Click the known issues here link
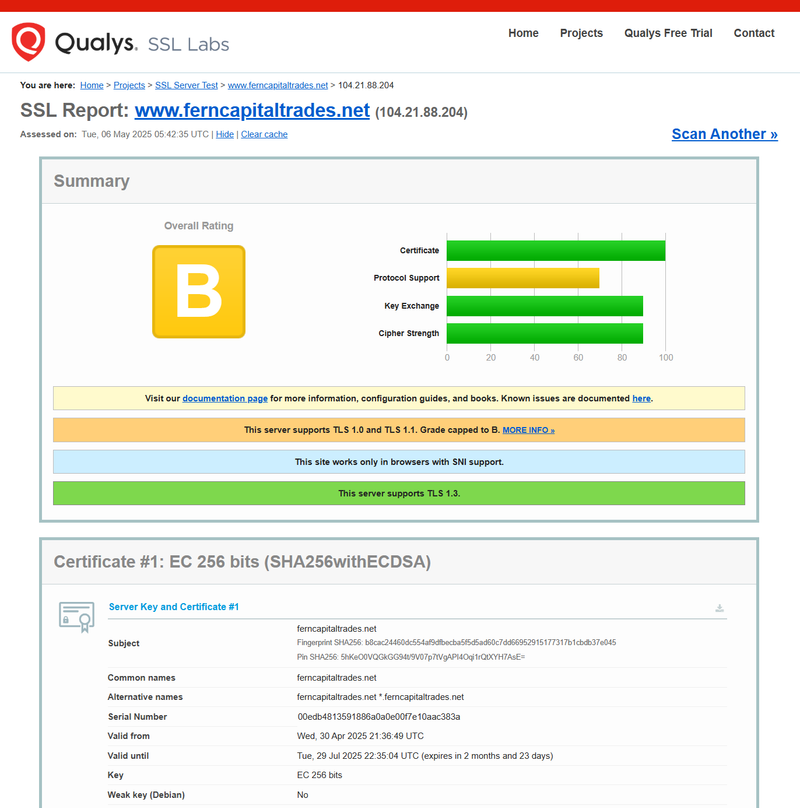The width and height of the screenshot is (800, 808). pos(641,398)
